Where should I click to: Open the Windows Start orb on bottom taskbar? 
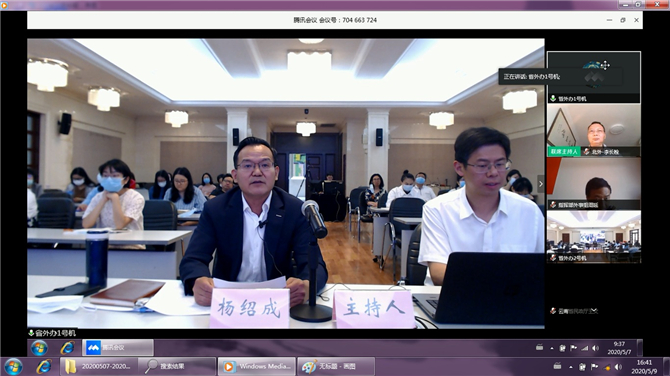click(13, 367)
